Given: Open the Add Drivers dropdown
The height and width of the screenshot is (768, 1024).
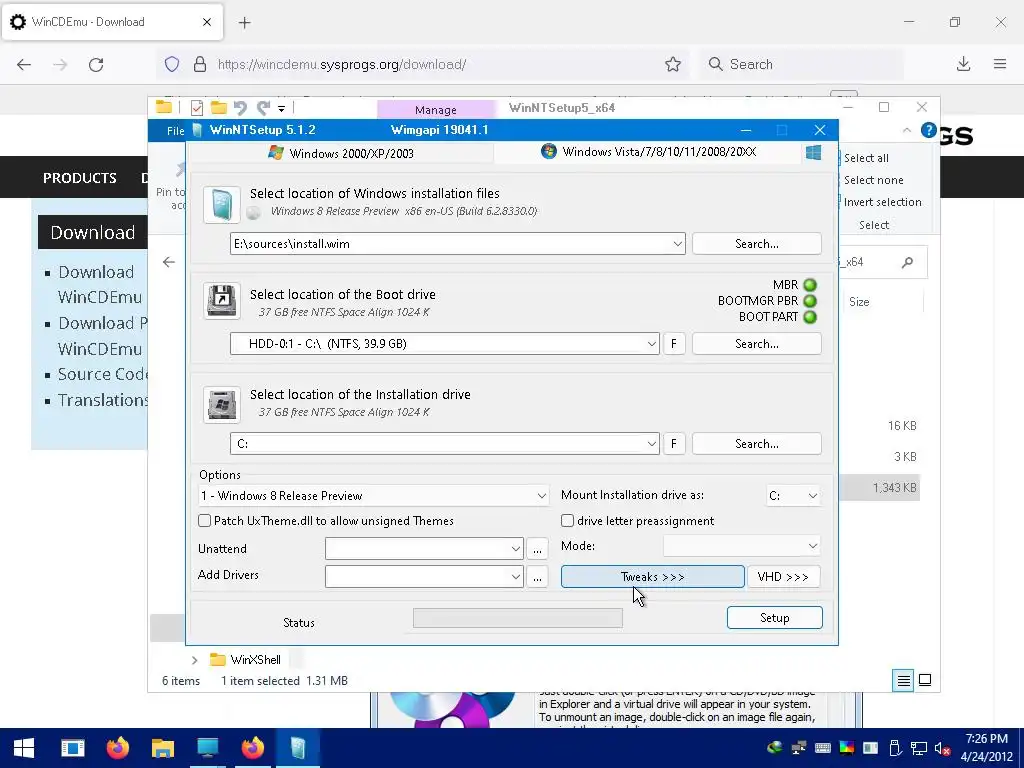Looking at the screenshot, I should (515, 576).
